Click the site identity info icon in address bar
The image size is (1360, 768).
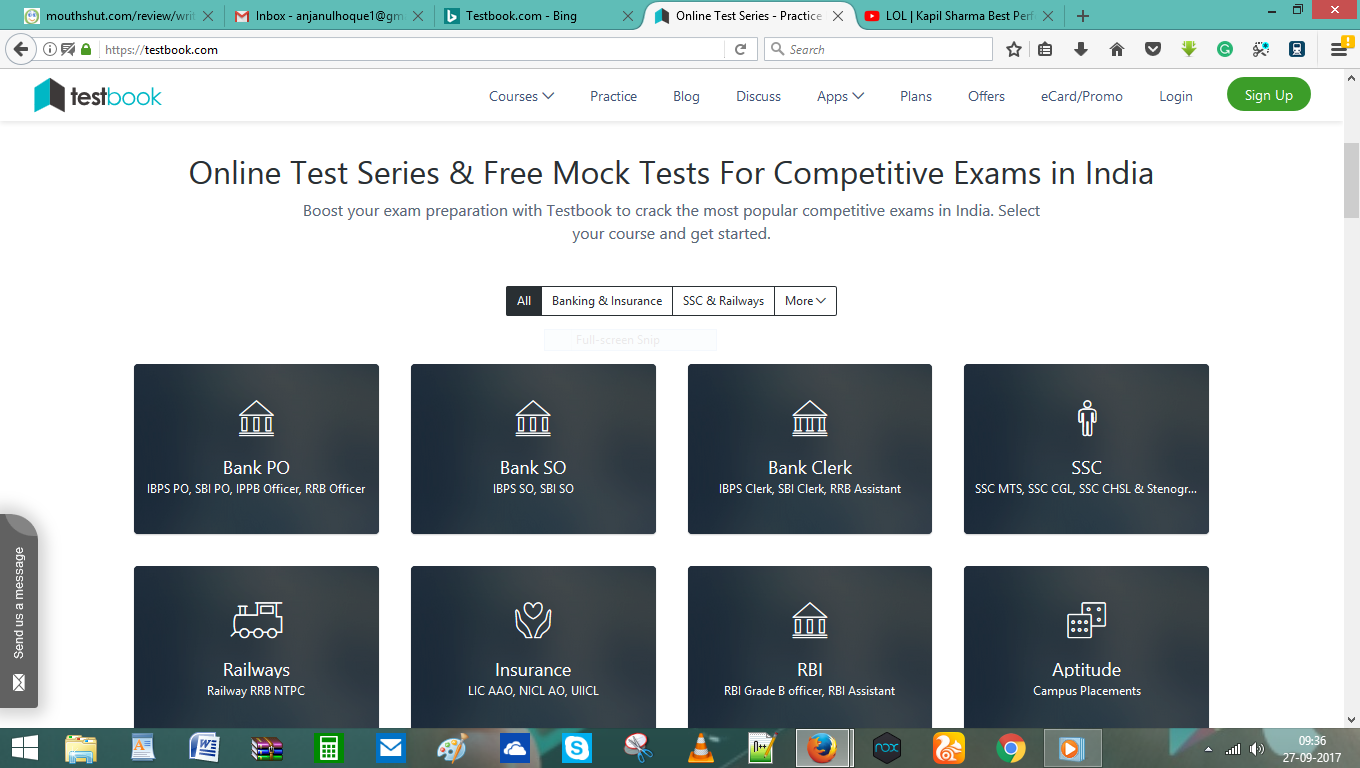pyautogui.click(x=49, y=49)
